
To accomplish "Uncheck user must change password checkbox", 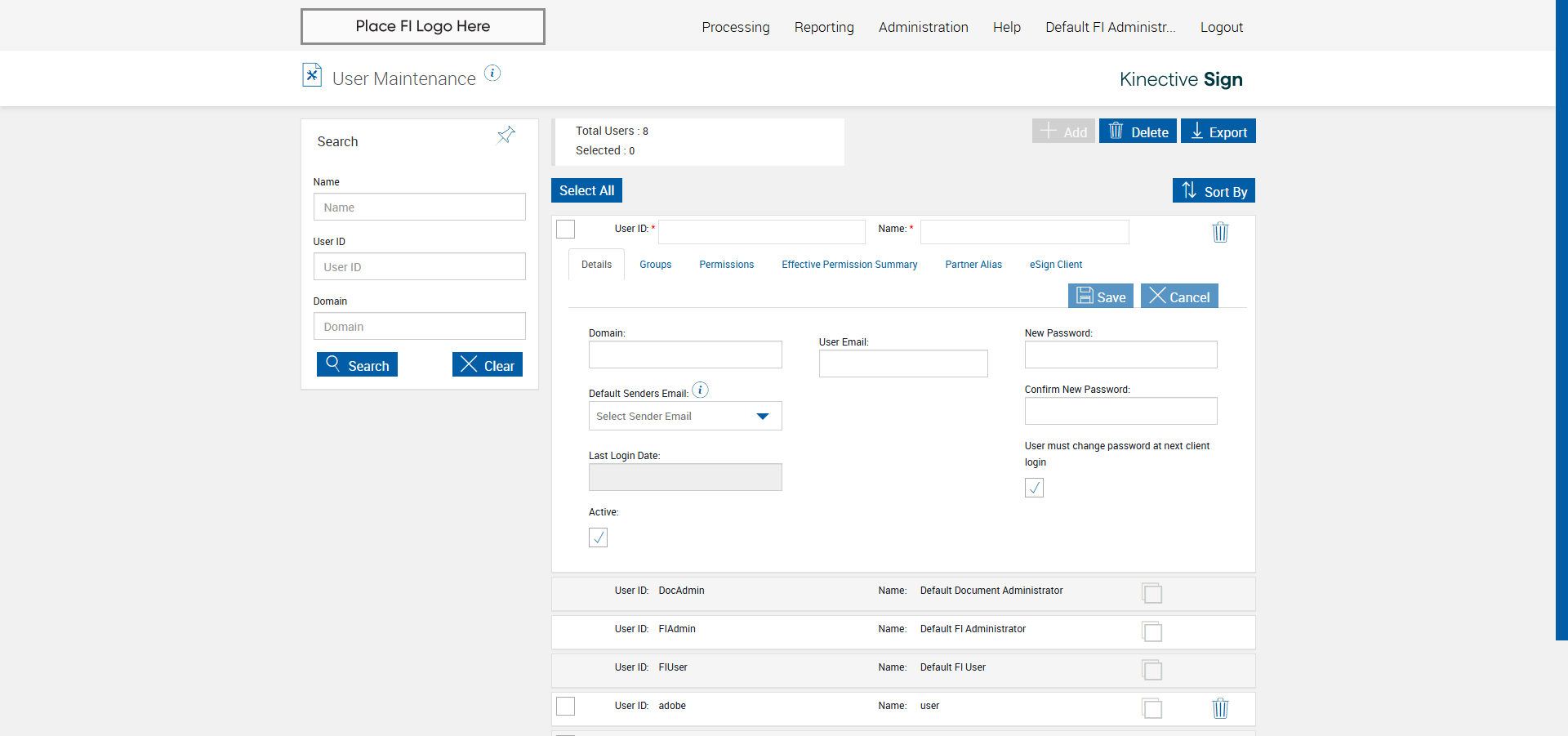I will coord(1035,488).
